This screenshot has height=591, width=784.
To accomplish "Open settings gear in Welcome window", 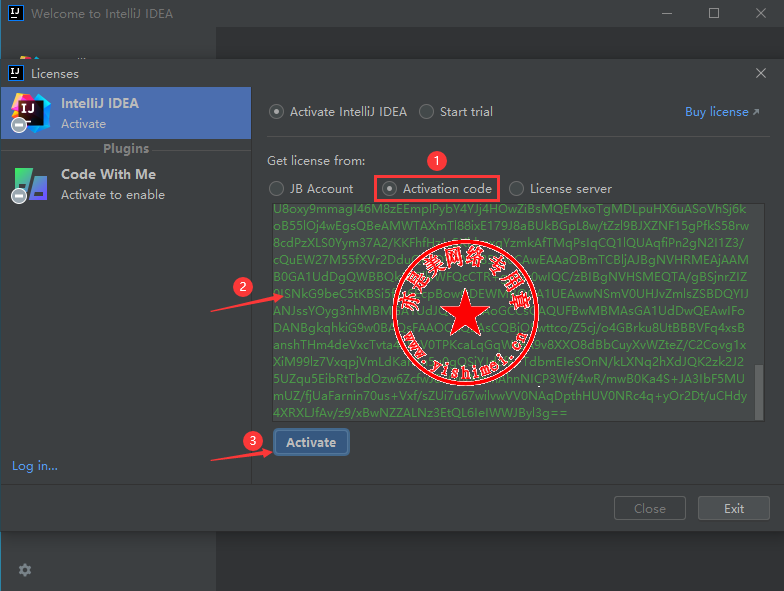I will [x=24, y=570].
